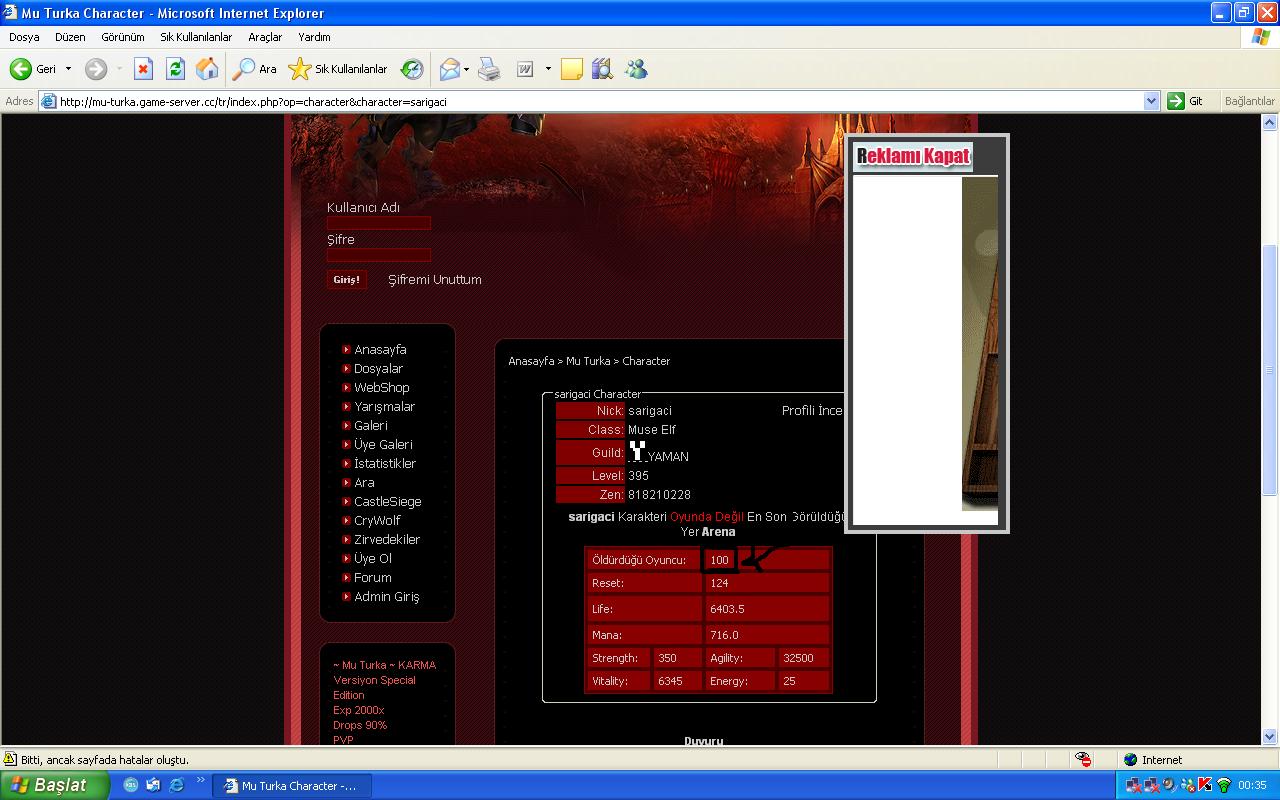Expand the Back button history dropdown arrow
1280x800 pixels.
68,69
